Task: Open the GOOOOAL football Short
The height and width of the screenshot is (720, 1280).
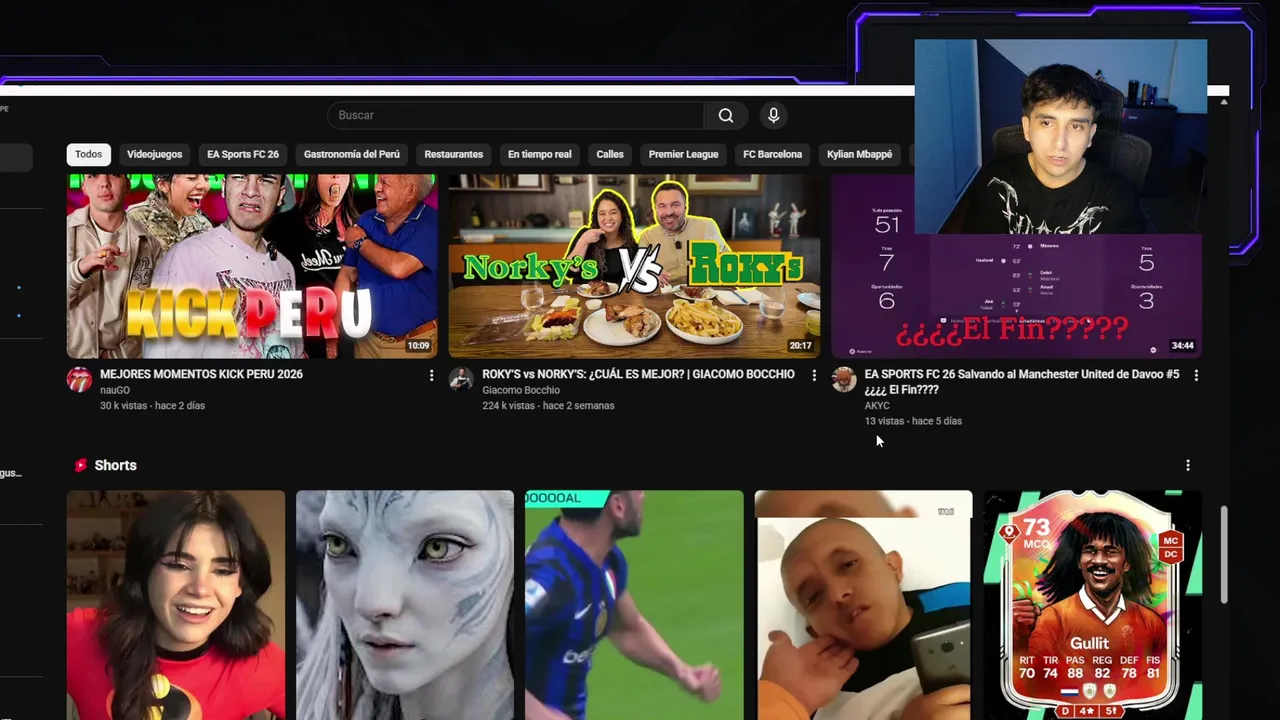Action: click(634, 605)
